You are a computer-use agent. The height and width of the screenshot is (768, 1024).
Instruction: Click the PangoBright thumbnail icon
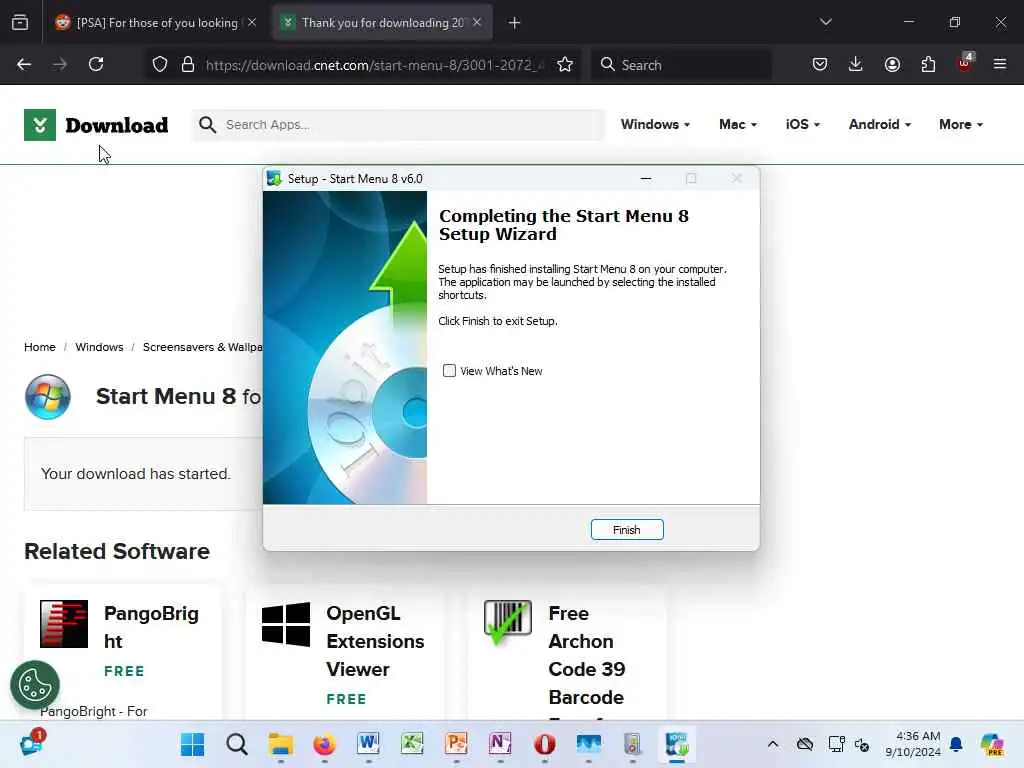[64, 624]
